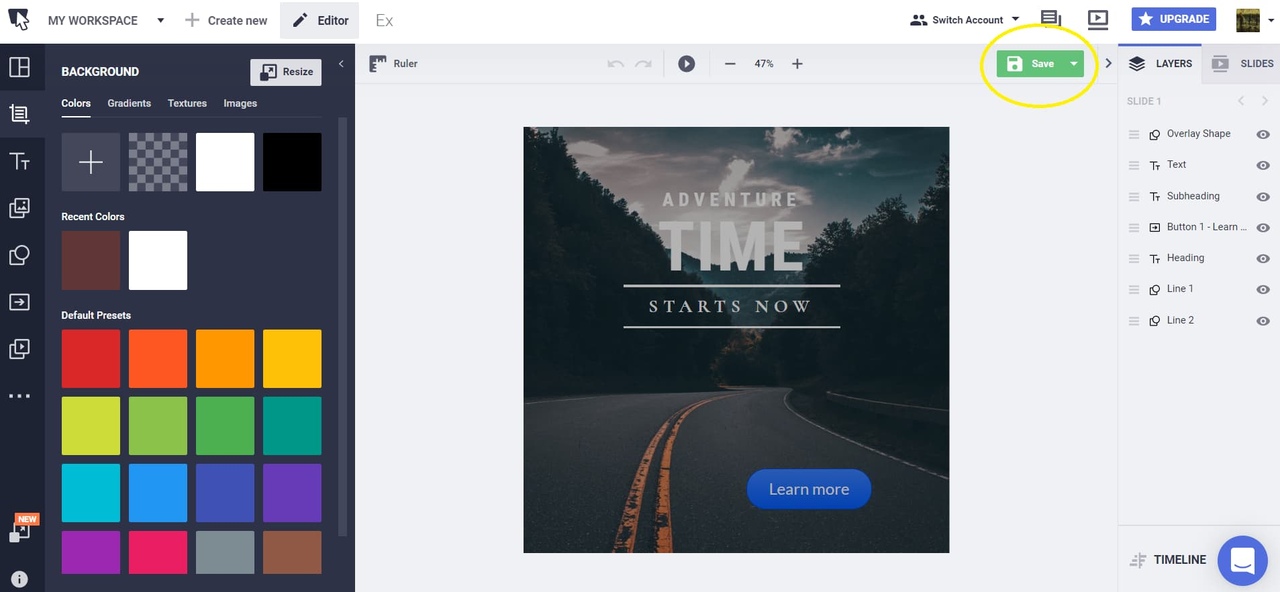The image size is (1280, 592).
Task: Zoom out with the minus button
Action: coord(730,64)
